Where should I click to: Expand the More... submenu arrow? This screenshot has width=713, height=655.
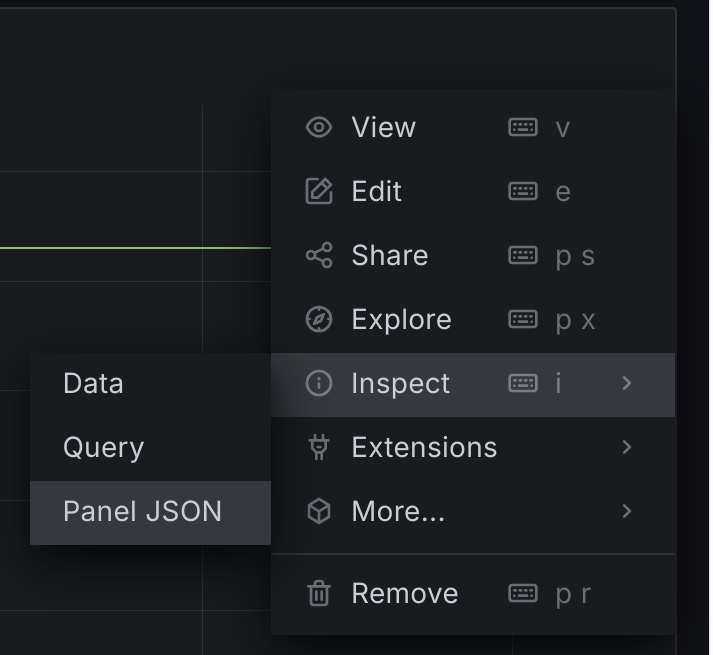627,511
